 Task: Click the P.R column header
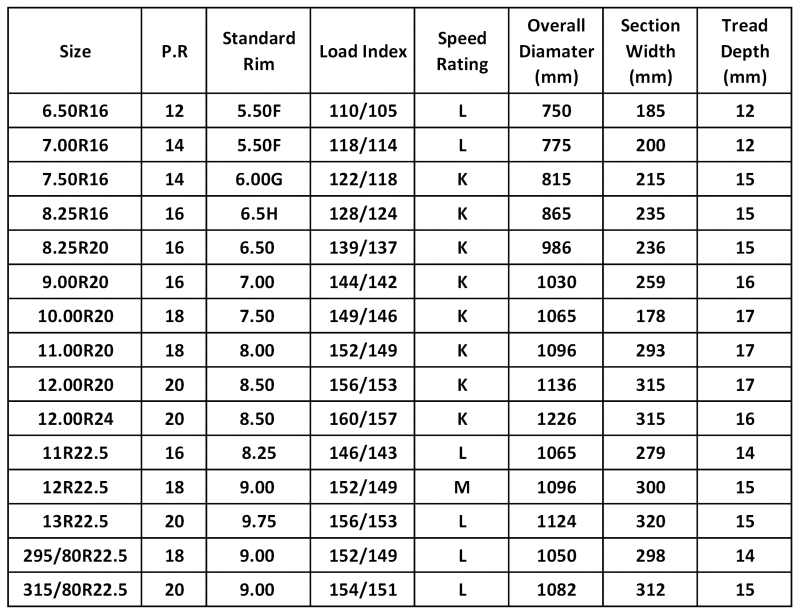point(174,51)
